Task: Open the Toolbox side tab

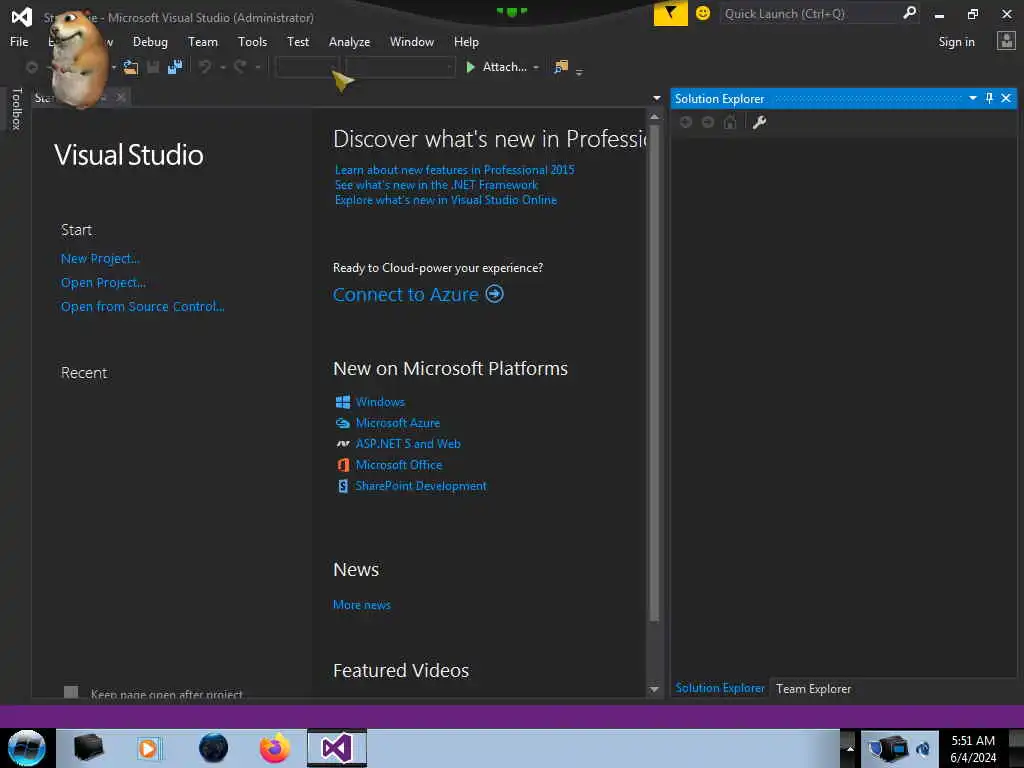Action: click(x=17, y=108)
